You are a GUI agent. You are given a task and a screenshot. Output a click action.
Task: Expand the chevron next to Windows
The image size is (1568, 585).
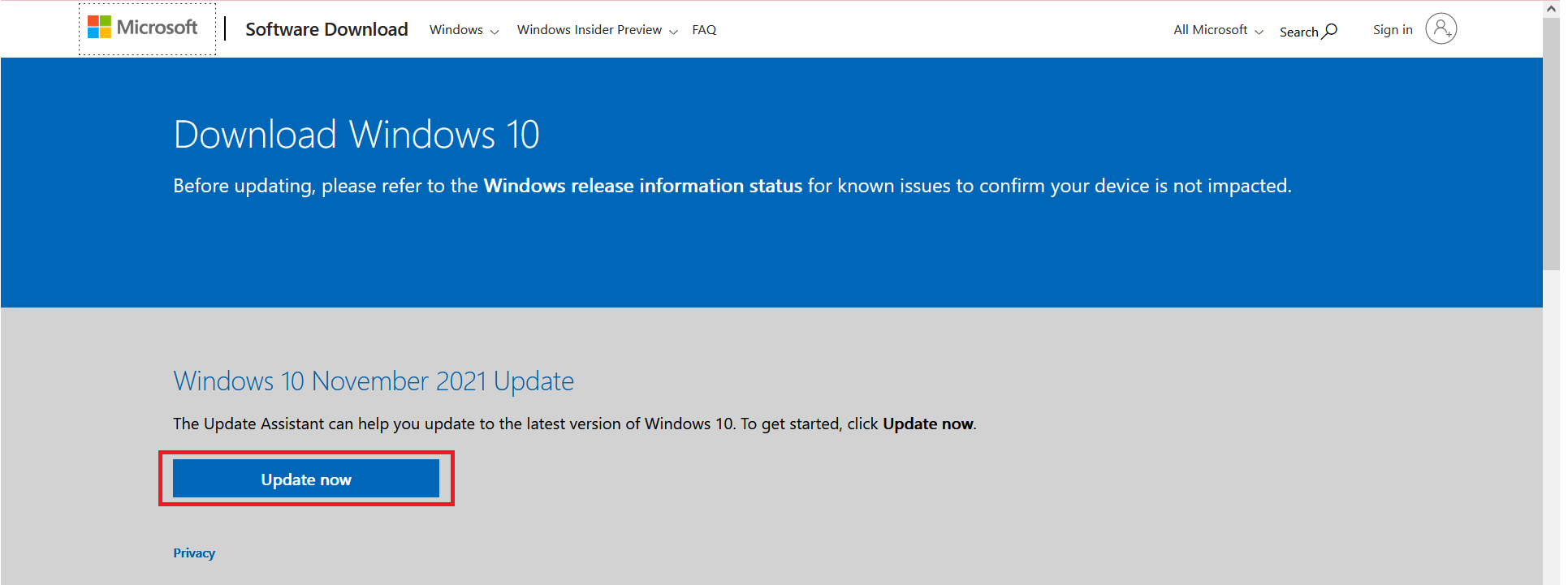[x=495, y=32]
